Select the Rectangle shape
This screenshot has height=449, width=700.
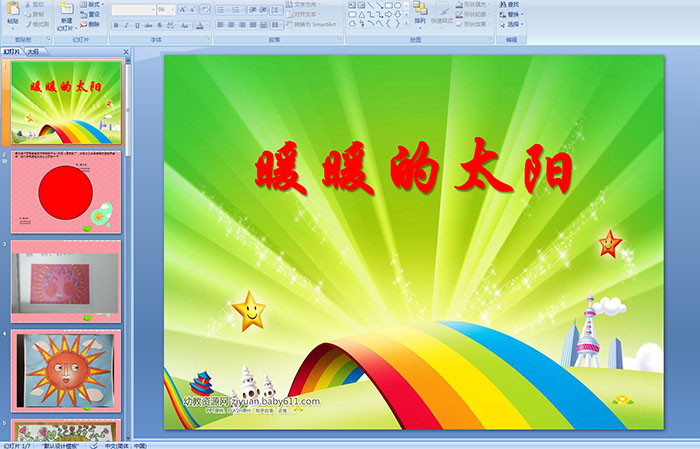(x=388, y=5)
